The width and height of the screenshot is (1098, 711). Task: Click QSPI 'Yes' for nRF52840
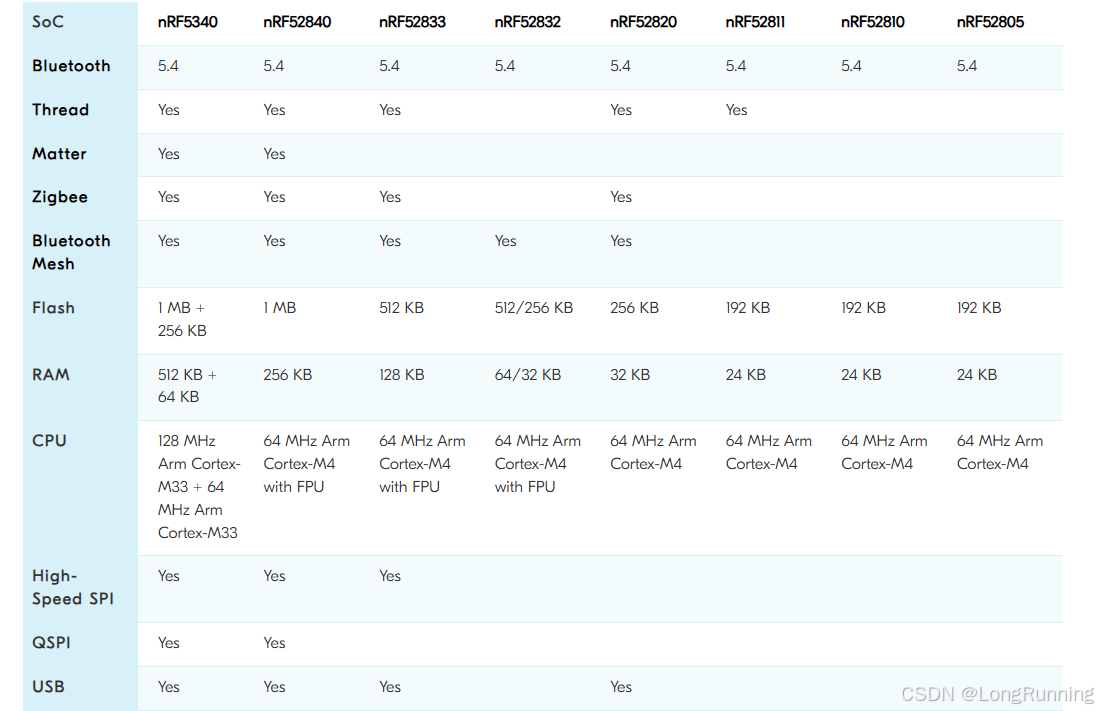274,643
